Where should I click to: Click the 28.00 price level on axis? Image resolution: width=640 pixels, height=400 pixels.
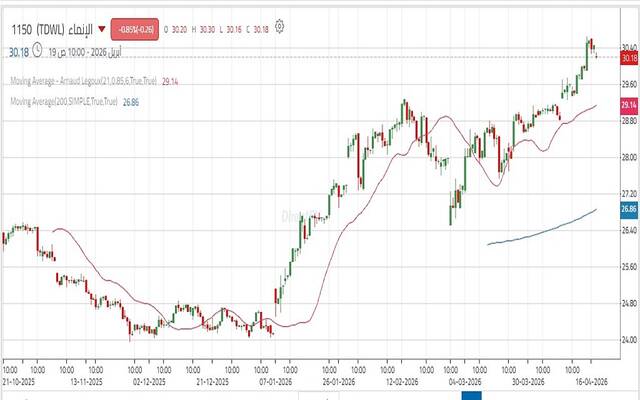(629, 158)
